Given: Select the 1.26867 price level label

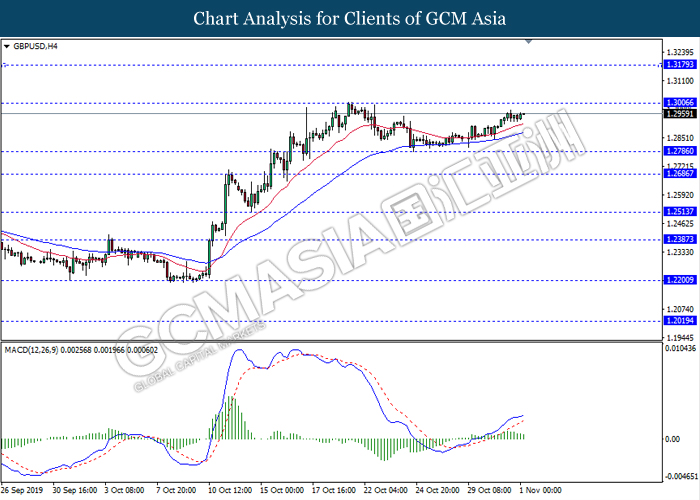Looking at the screenshot, I should 680,174.
